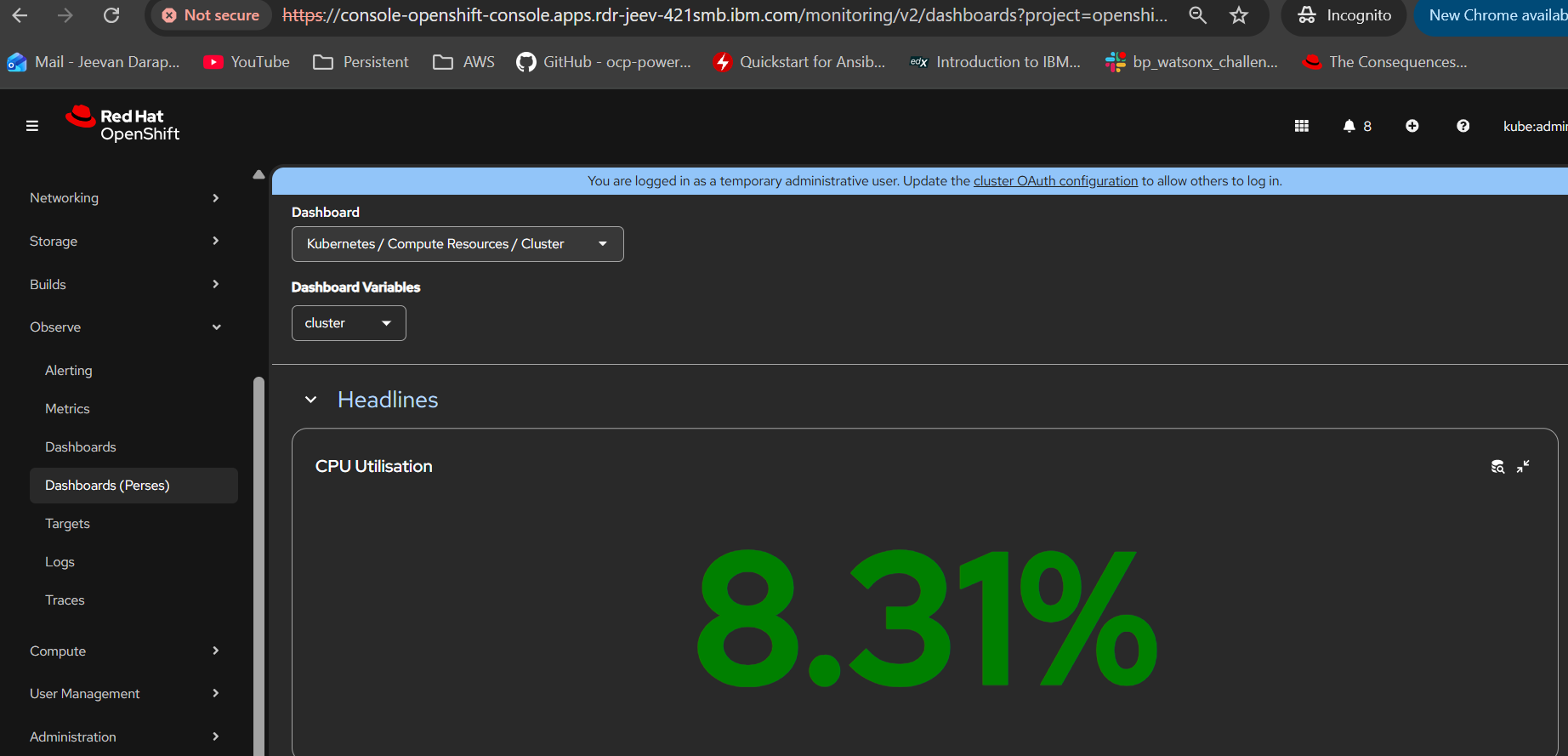The height and width of the screenshot is (756, 1568).
Task: Collapse the Headlines section chevron
Action: 311,400
